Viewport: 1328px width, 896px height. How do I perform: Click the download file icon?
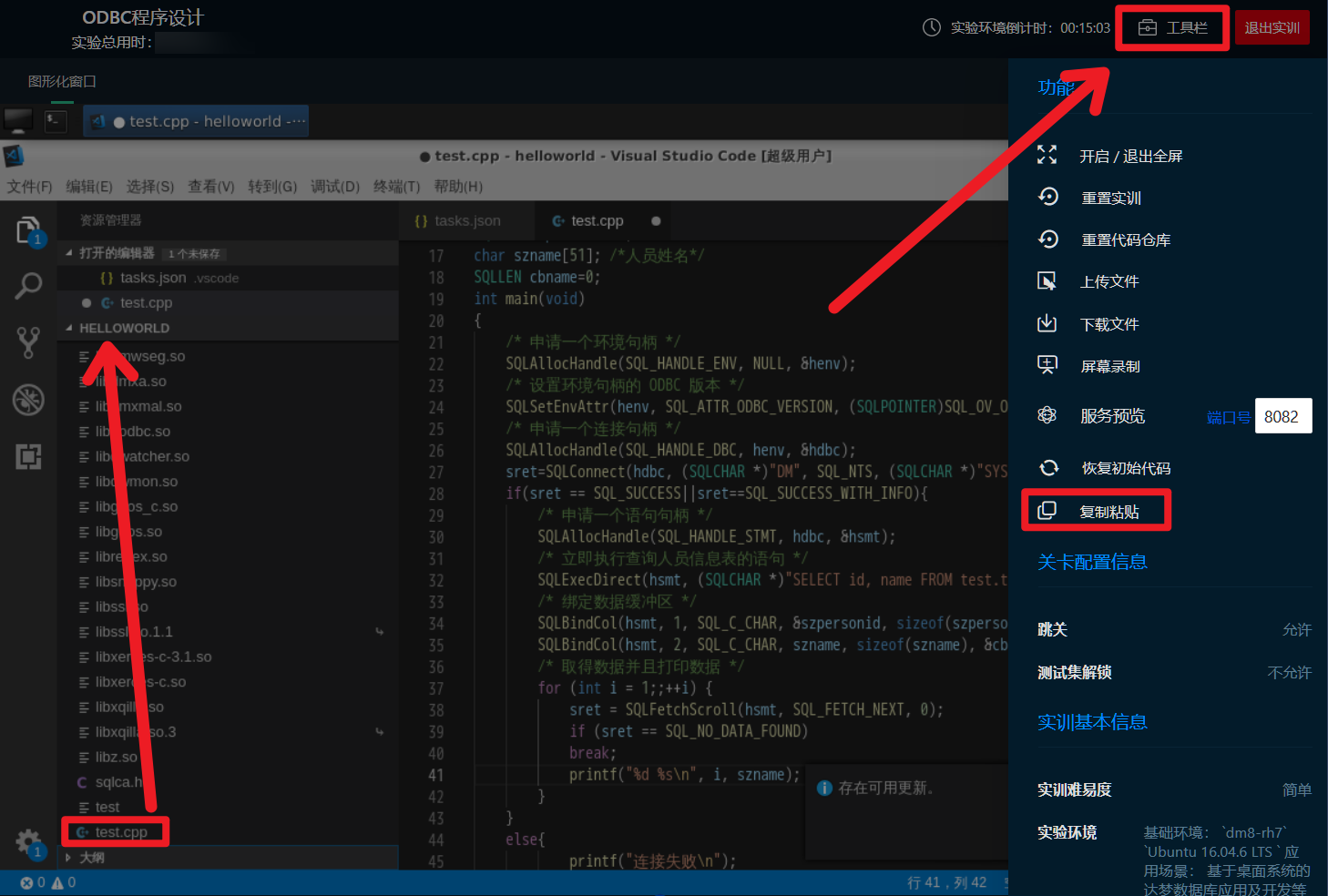[x=1047, y=323]
